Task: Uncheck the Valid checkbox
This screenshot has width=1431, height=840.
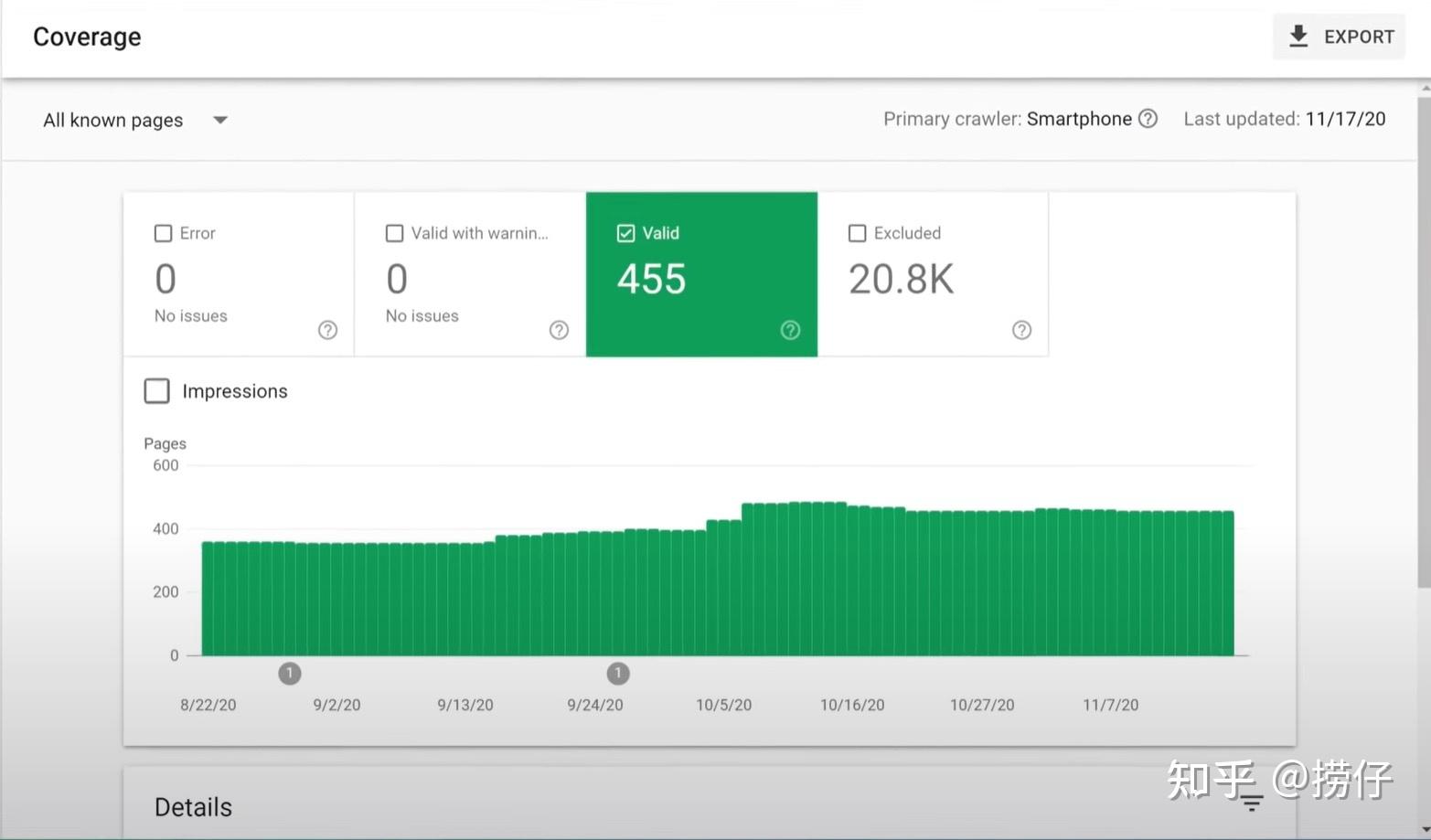Action: (x=626, y=233)
